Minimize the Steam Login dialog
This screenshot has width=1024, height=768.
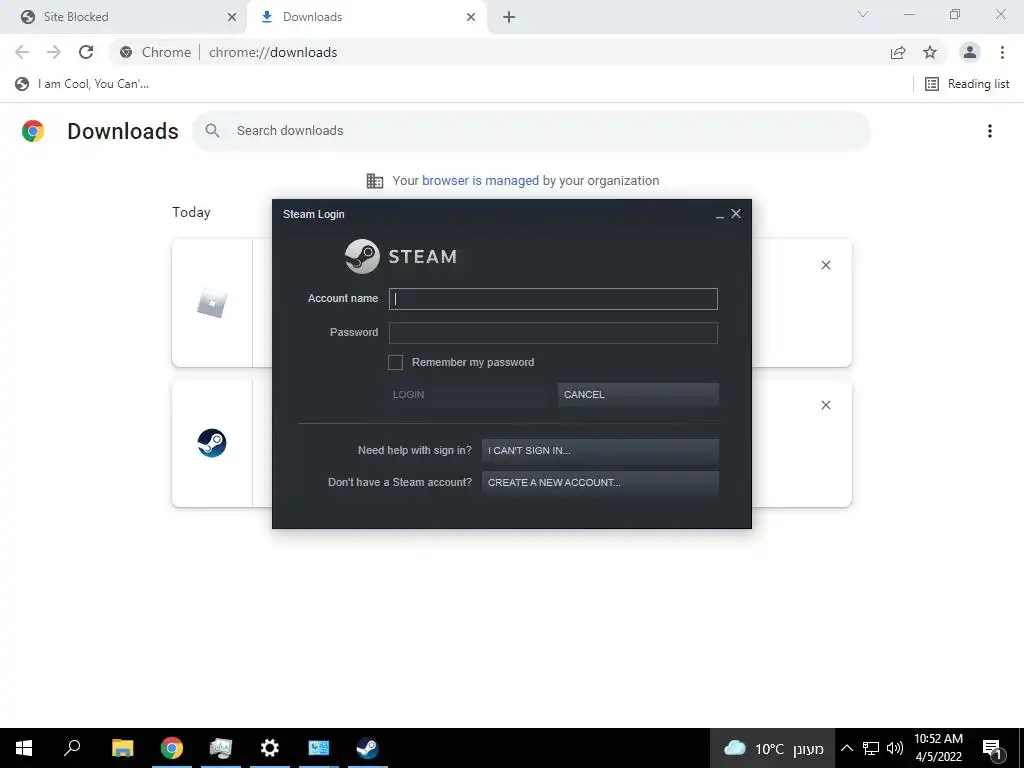click(x=720, y=214)
